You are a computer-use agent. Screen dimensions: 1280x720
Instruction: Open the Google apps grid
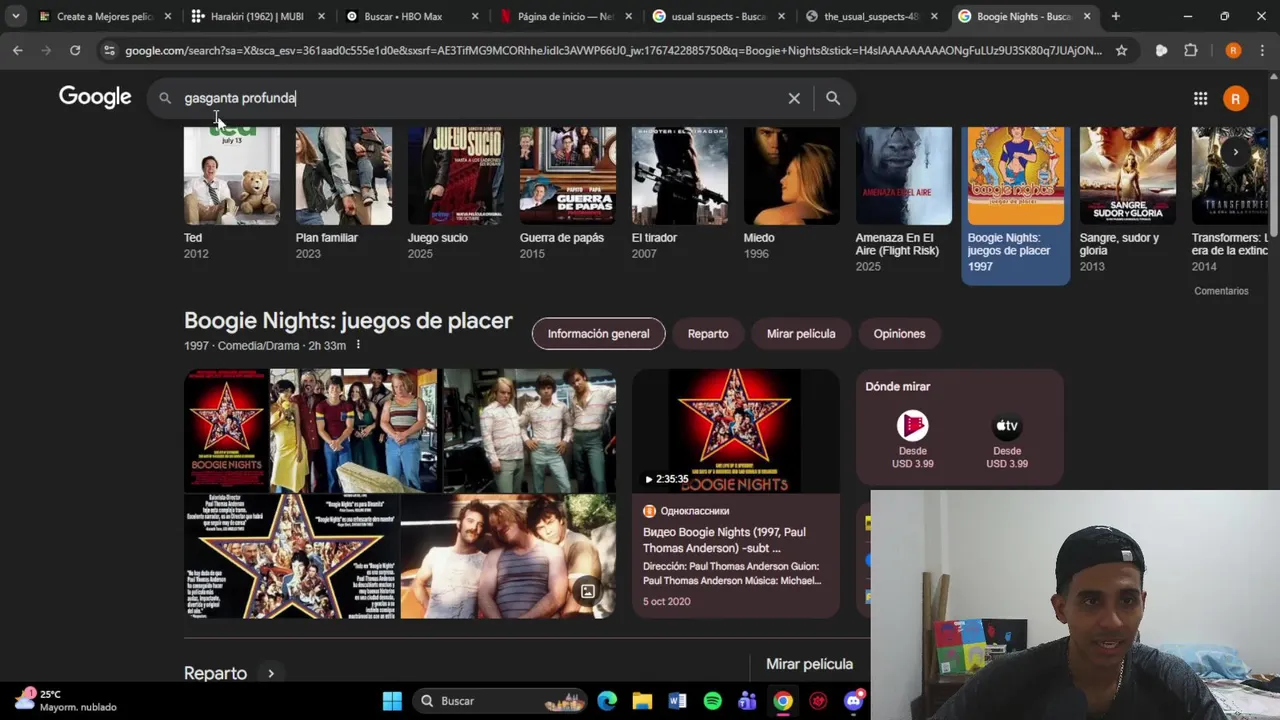1200,98
